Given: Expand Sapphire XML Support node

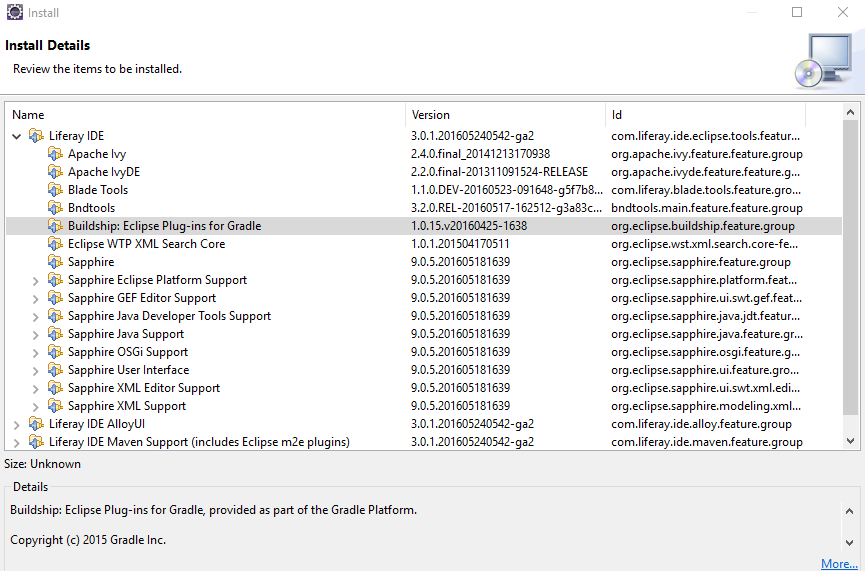Looking at the screenshot, I should pos(35,407).
